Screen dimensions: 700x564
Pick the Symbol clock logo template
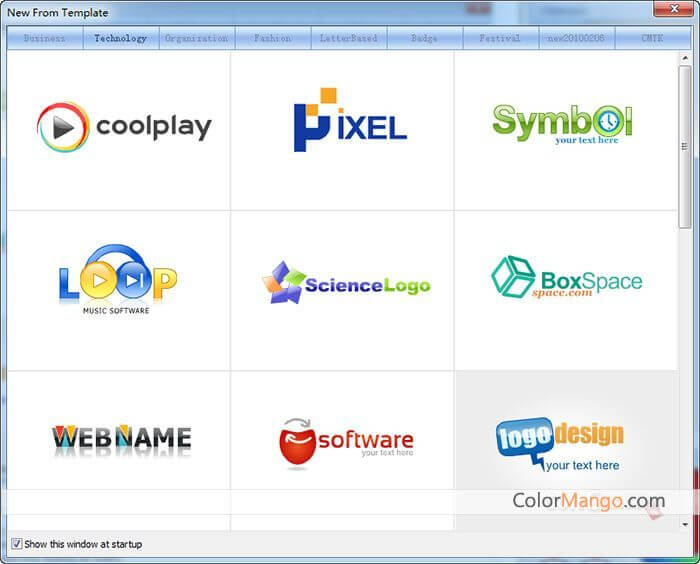pos(565,128)
